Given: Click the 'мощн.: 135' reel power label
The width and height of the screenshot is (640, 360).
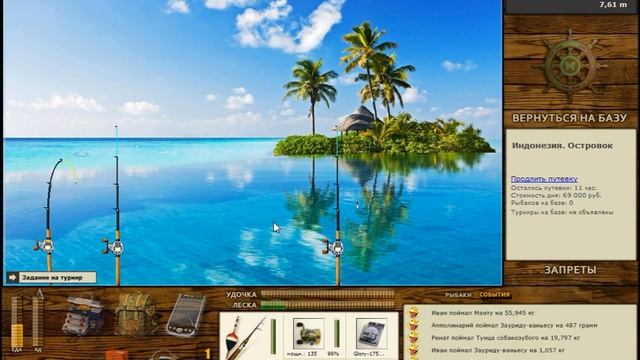Looking at the screenshot, I should coord(302,354).
